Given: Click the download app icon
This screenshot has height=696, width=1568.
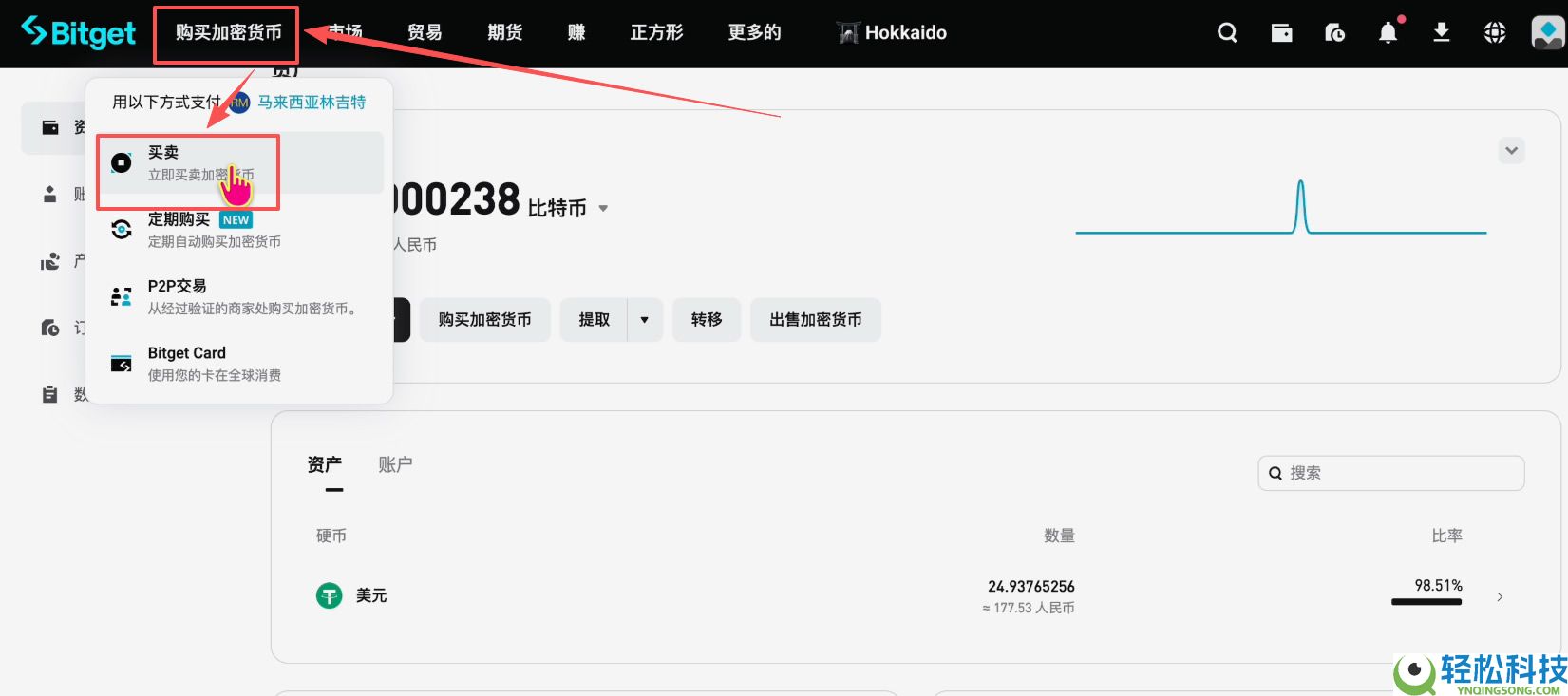Looking at the screenshot, I should click(1441, 33).
